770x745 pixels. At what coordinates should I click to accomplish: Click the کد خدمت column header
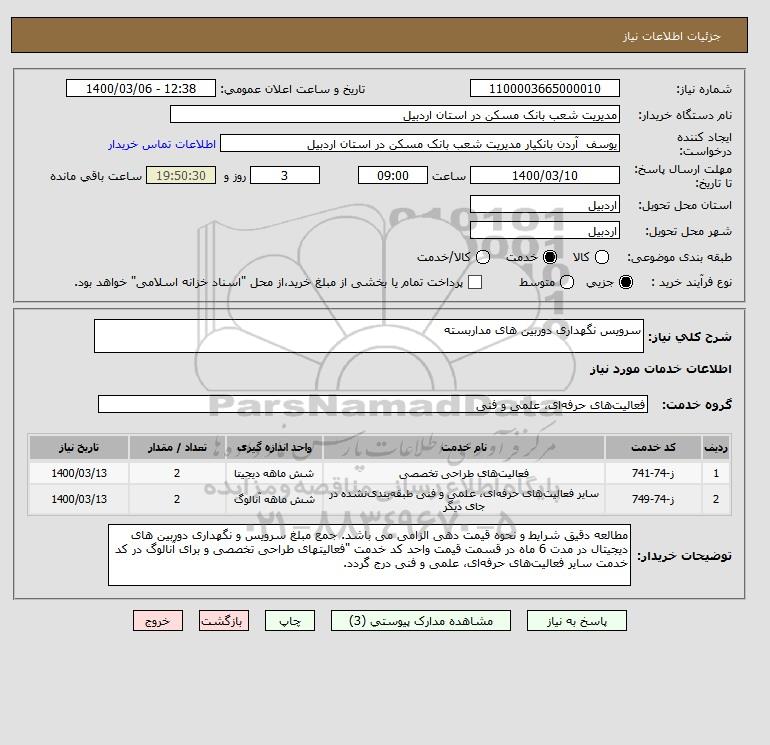(x=653, y=447)
